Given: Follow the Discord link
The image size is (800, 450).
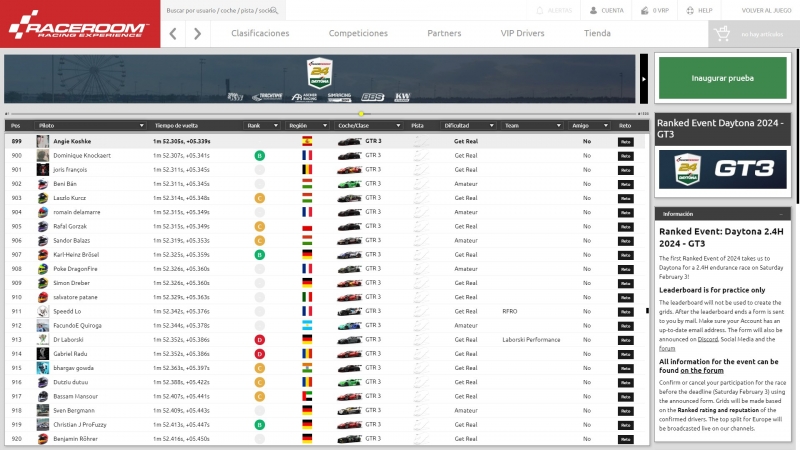Looking at the screenshot, I should 707,339.
